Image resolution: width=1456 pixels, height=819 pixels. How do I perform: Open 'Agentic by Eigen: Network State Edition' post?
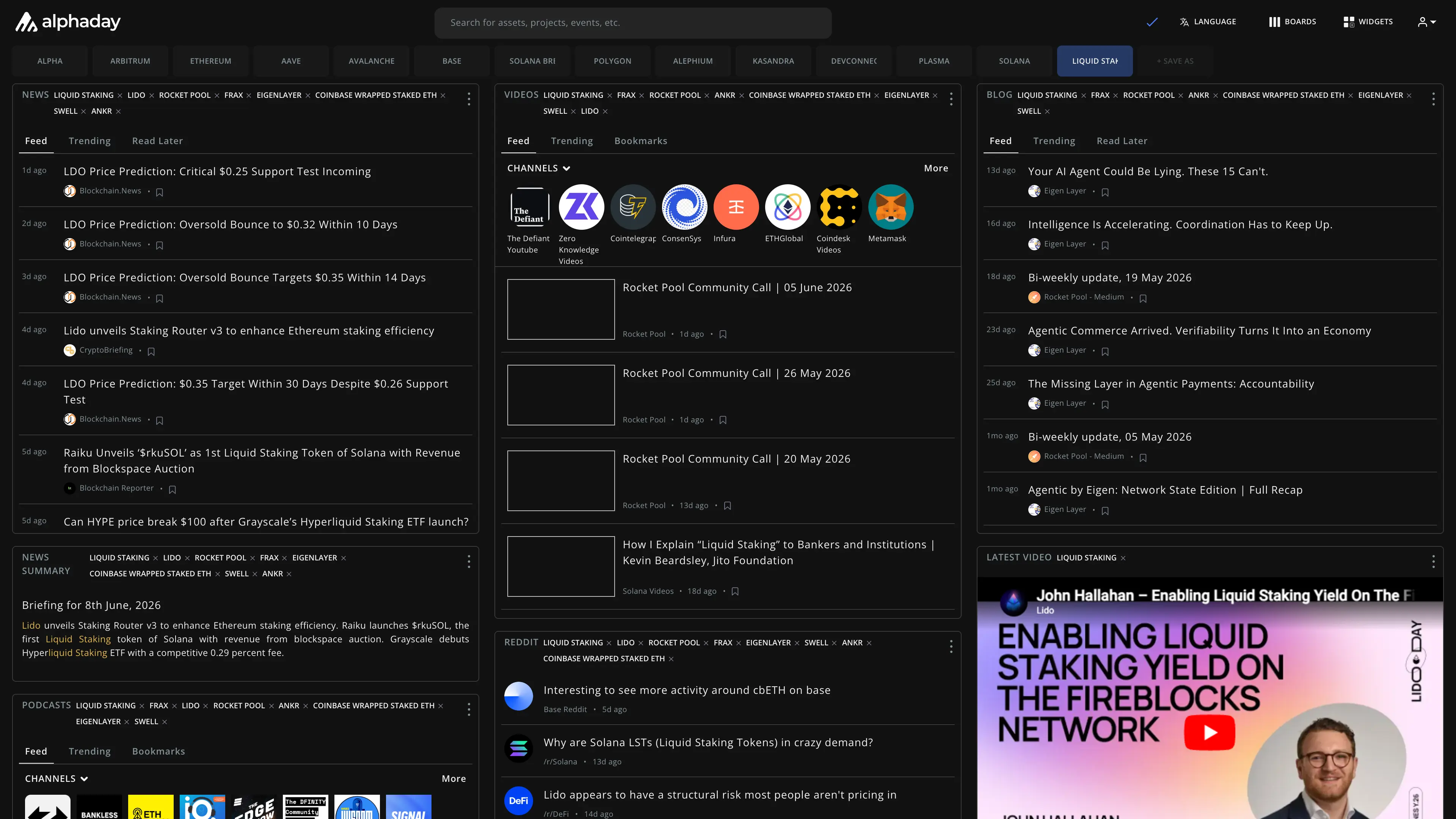(x=1165, y=490)
